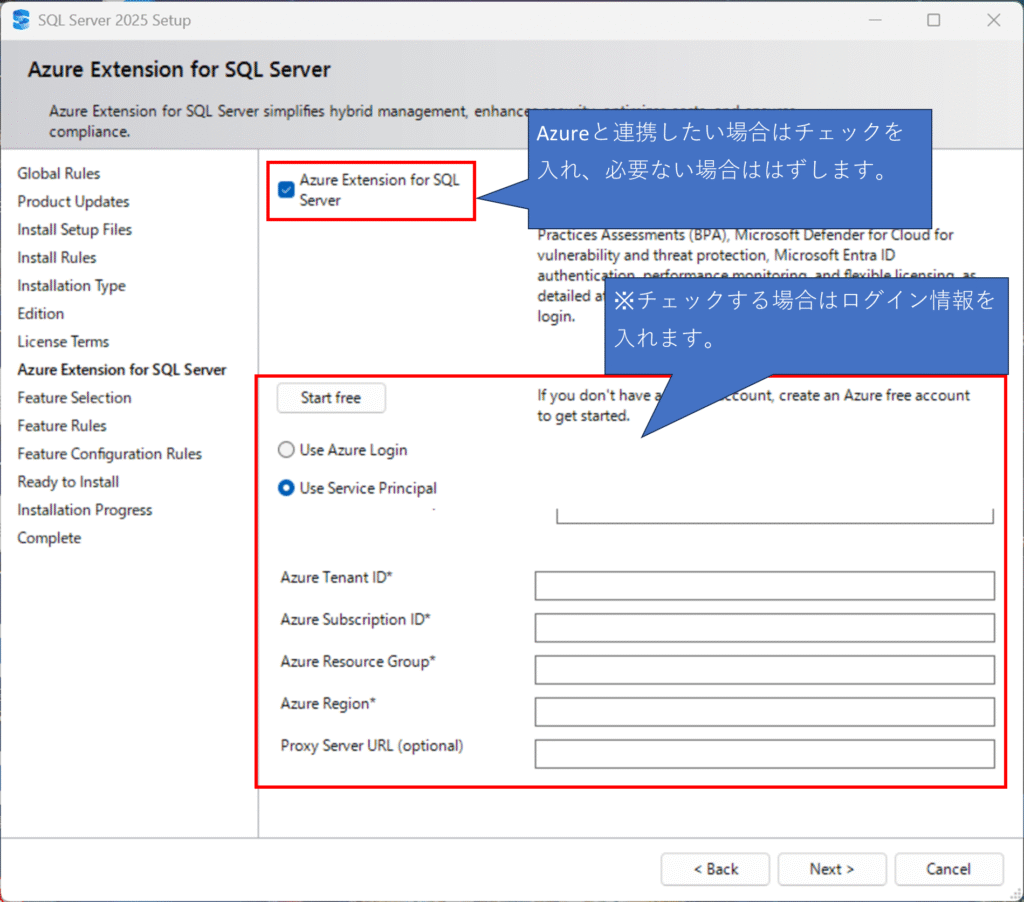Cancel the SQL Server setup
The width and height of the screenshot is (1024, 902).
coord(949,869)
